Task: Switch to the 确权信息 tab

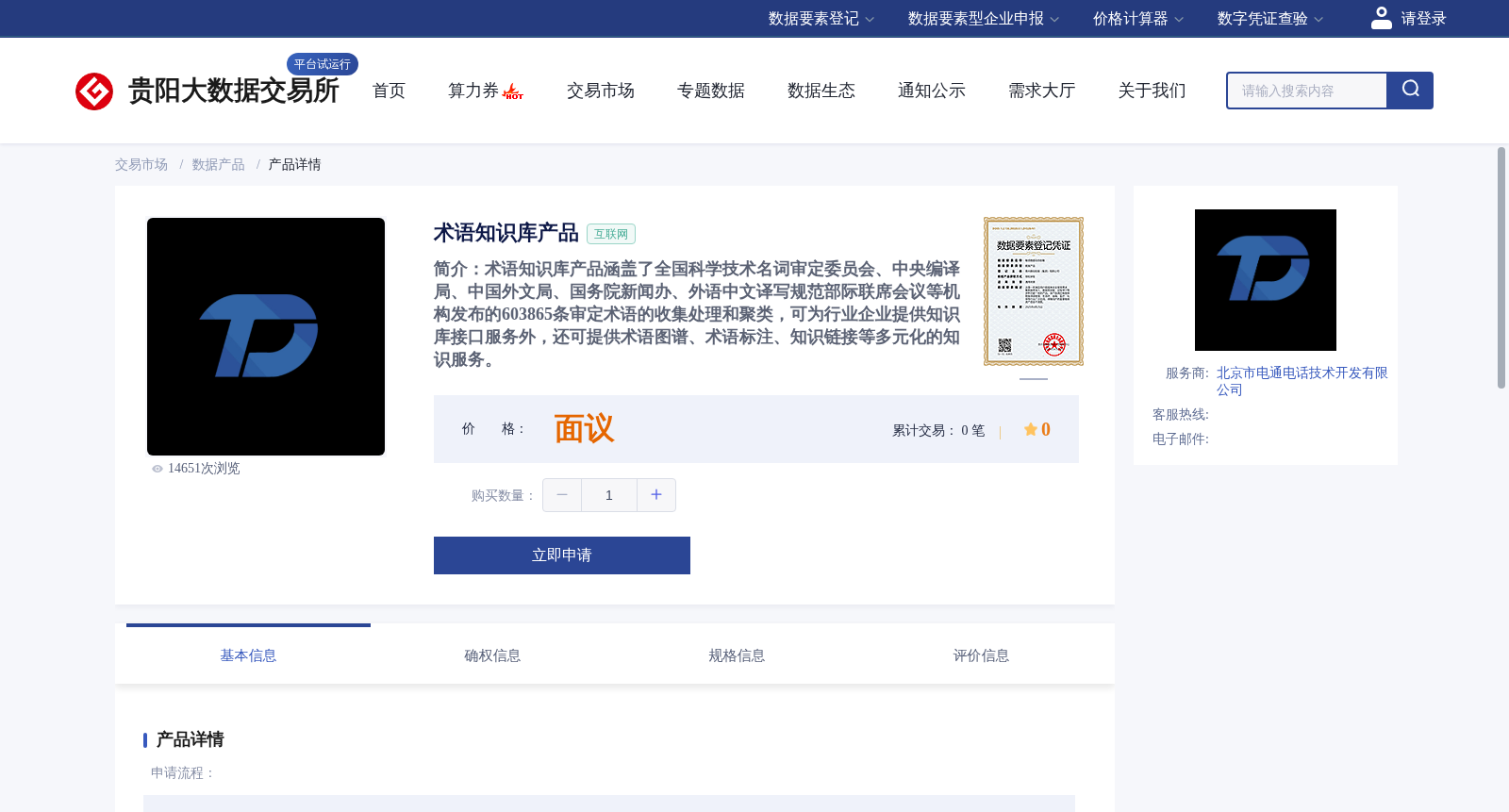Action: [492, 655]
